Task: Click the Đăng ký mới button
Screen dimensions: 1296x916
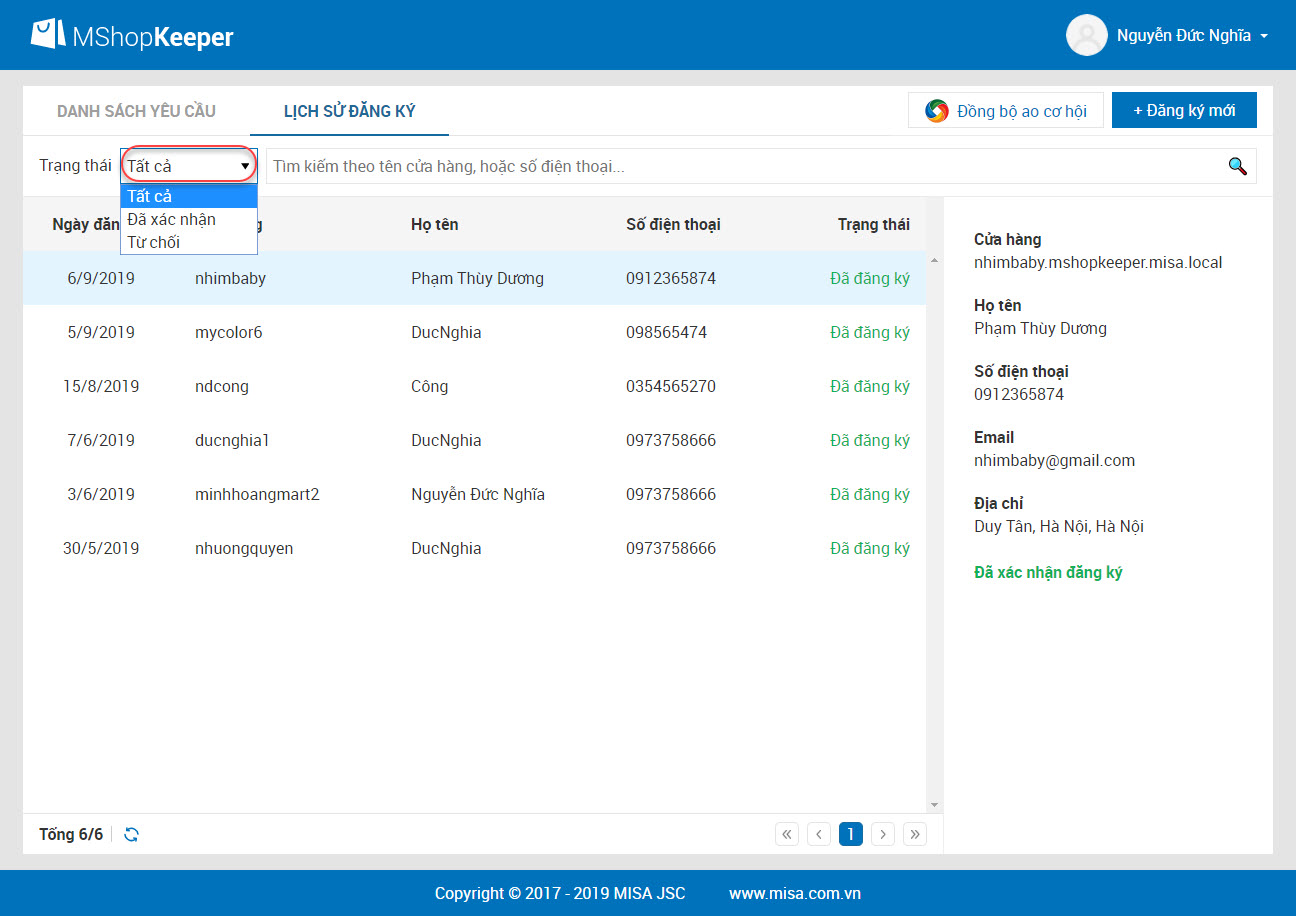Action: pyautogui.click(x=1183, y=111)
